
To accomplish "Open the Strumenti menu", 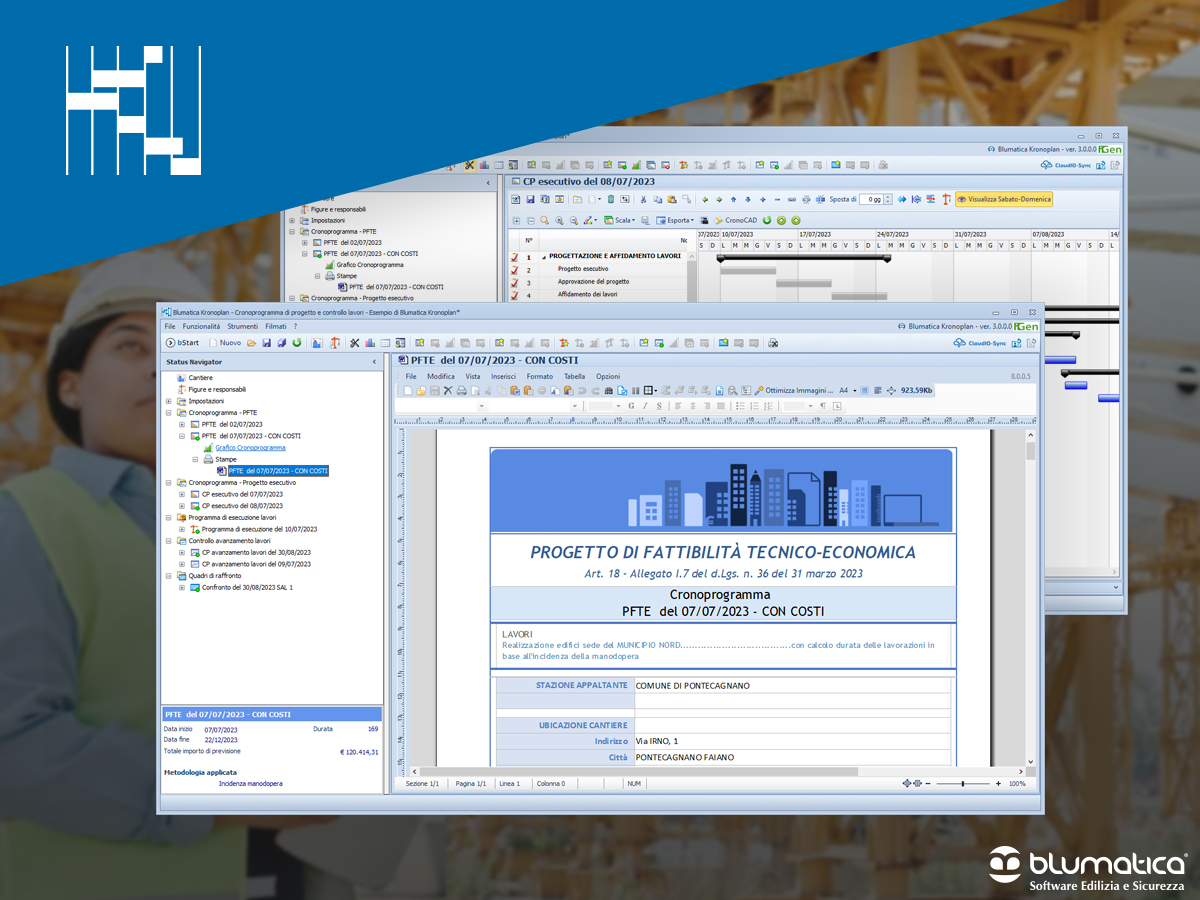I will click(243, 327).
